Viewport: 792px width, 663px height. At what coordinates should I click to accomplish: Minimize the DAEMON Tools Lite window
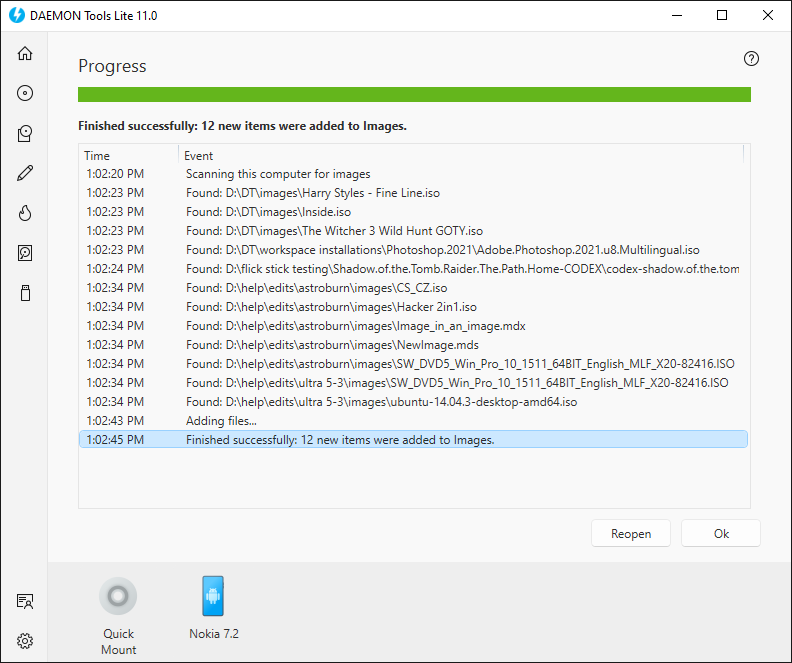pyautogui.click(x=677, y=15)
